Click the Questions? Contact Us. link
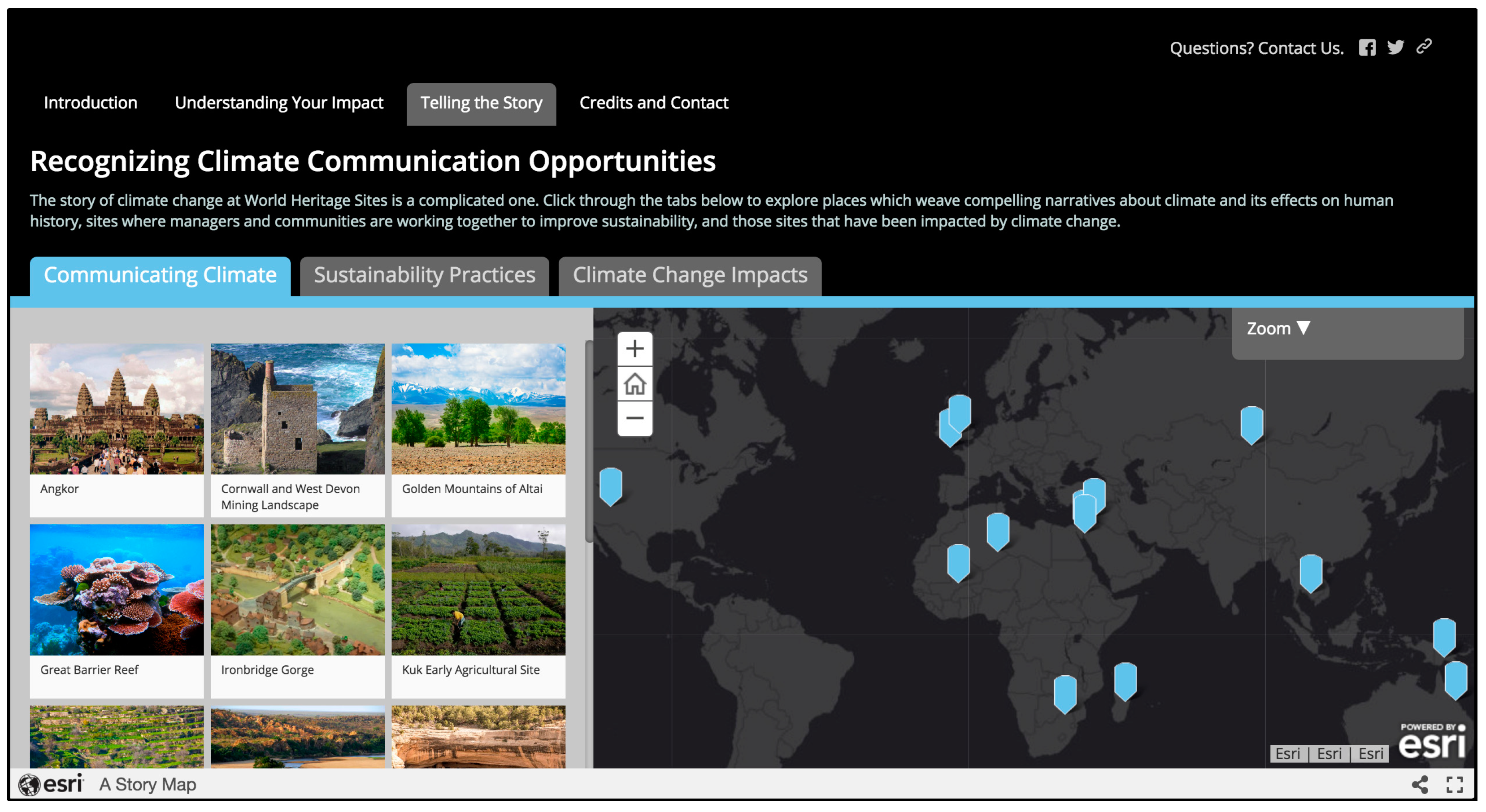 tap(1256, 48)
